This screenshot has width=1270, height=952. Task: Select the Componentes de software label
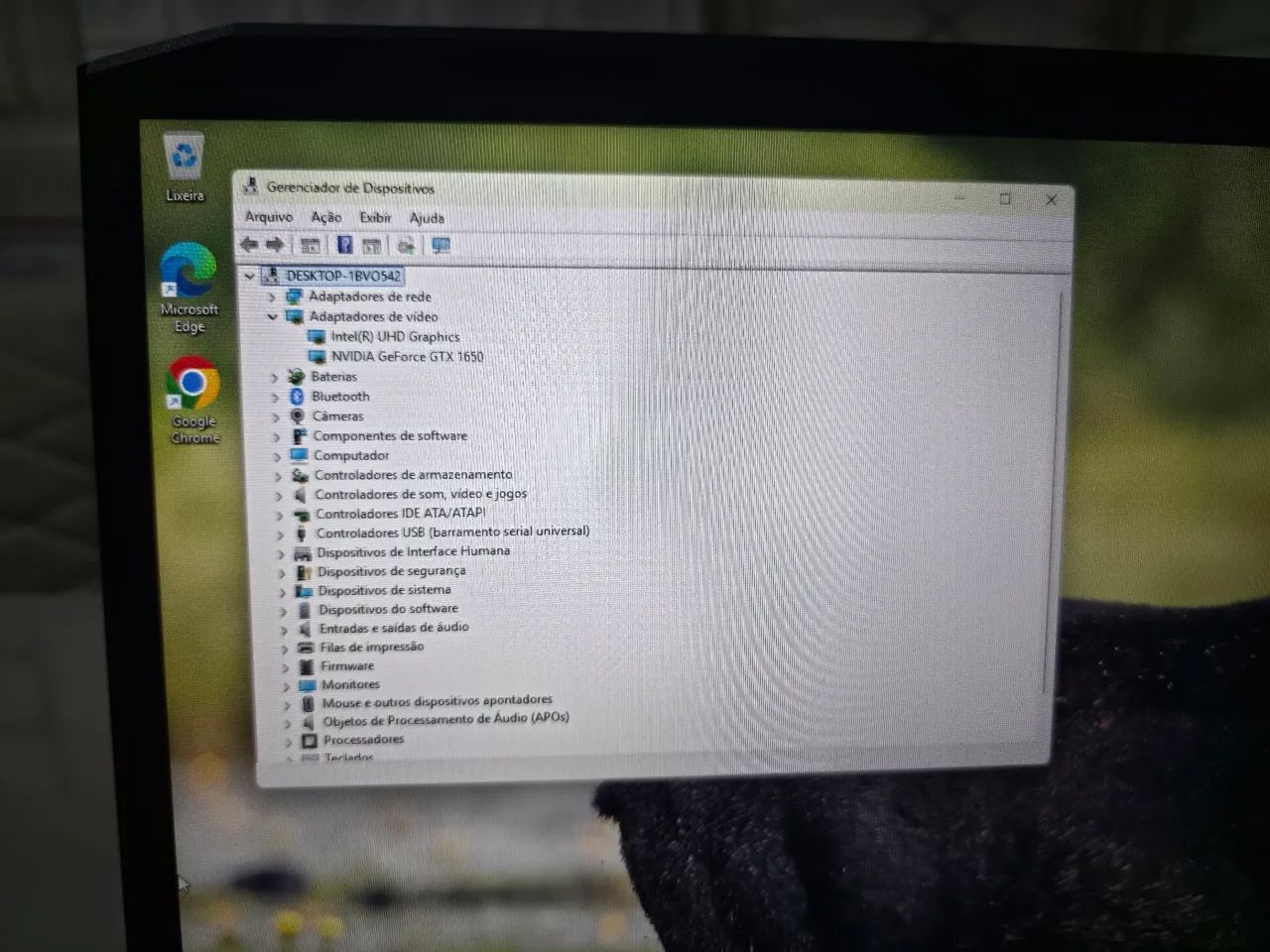coord(390,435)
